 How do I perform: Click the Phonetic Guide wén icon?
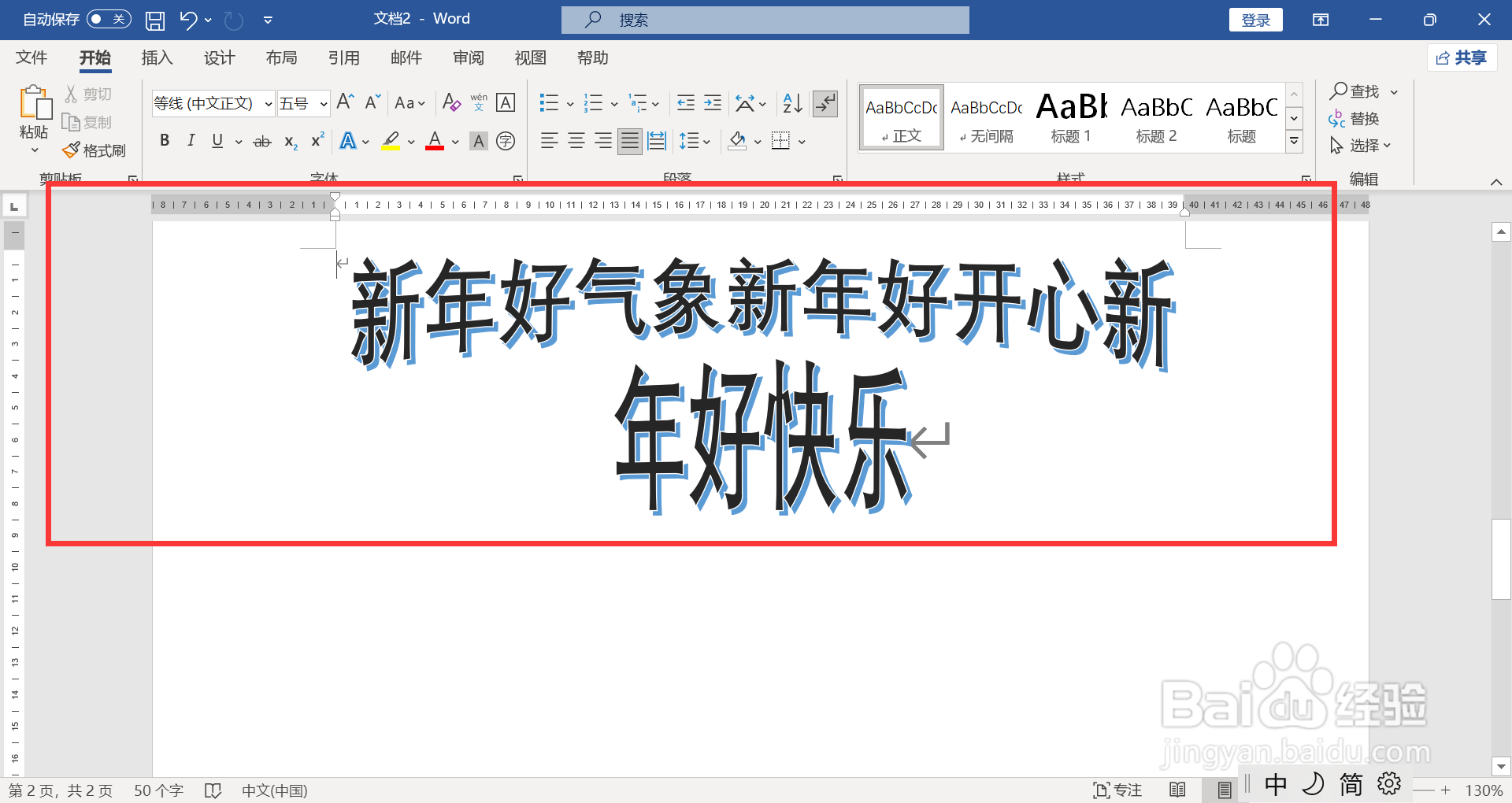coord(479,102)
